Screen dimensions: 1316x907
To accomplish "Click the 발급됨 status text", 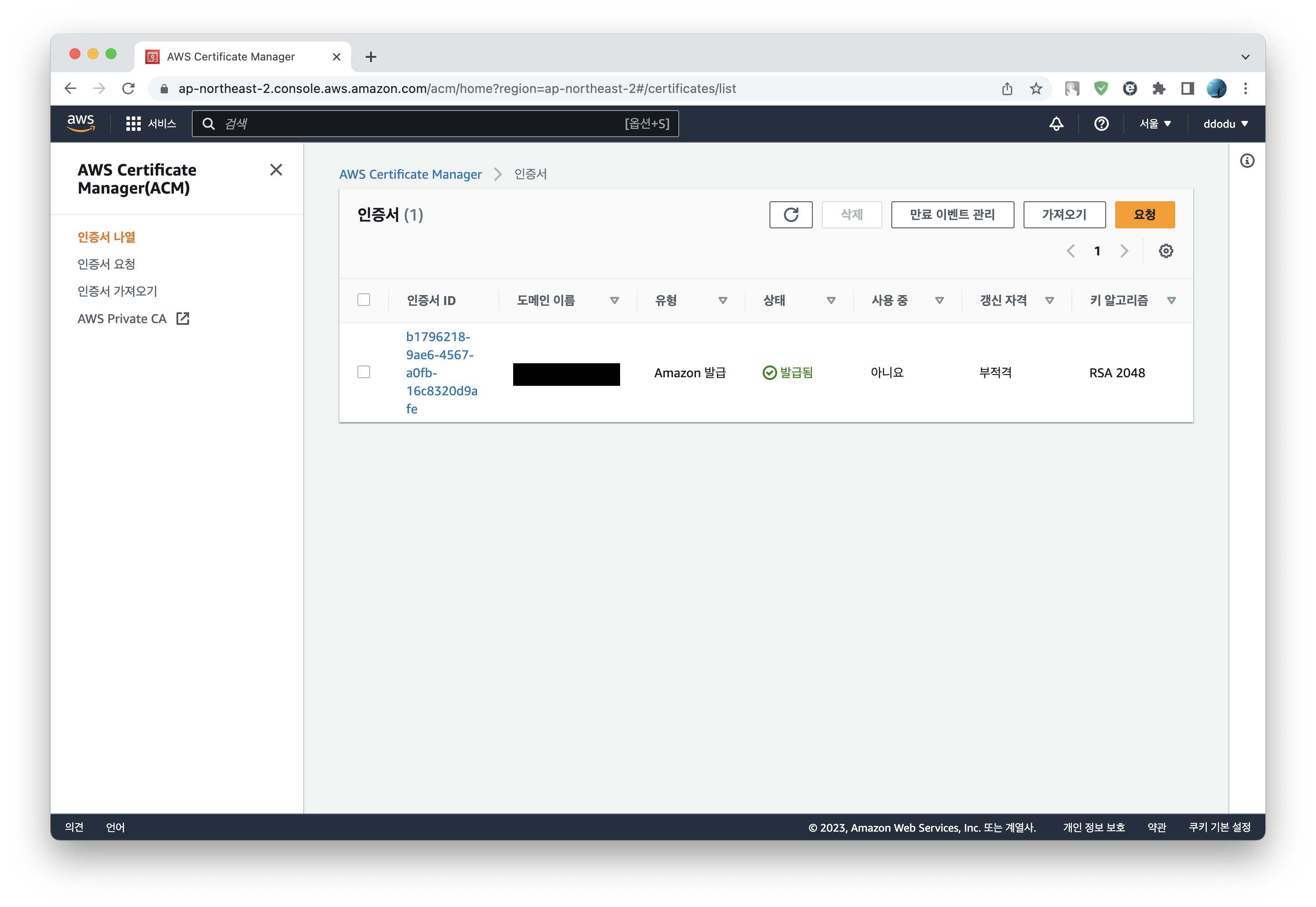I will coord(796,373).
